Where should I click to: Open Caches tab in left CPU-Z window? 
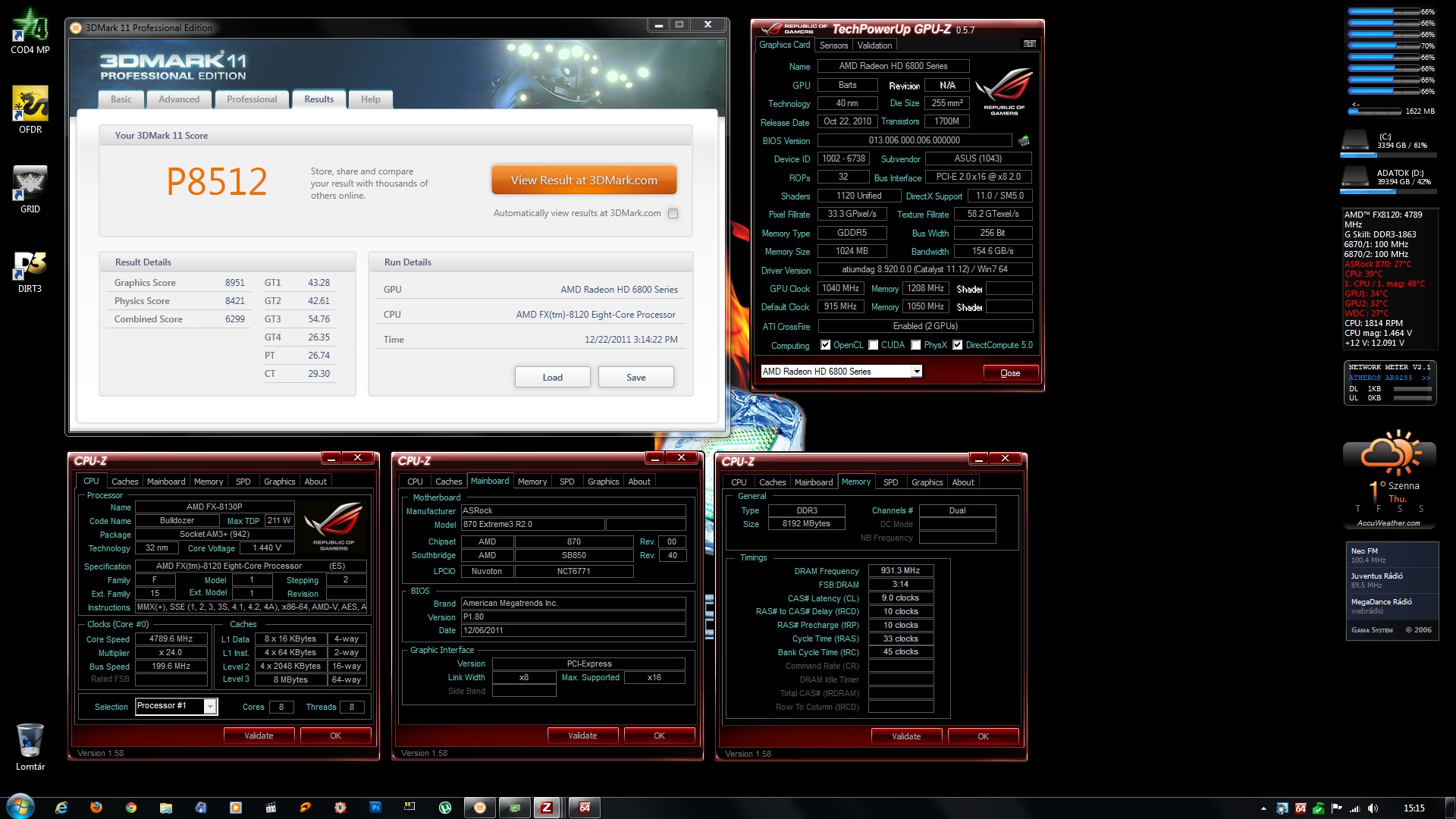[x=125, y=482]
